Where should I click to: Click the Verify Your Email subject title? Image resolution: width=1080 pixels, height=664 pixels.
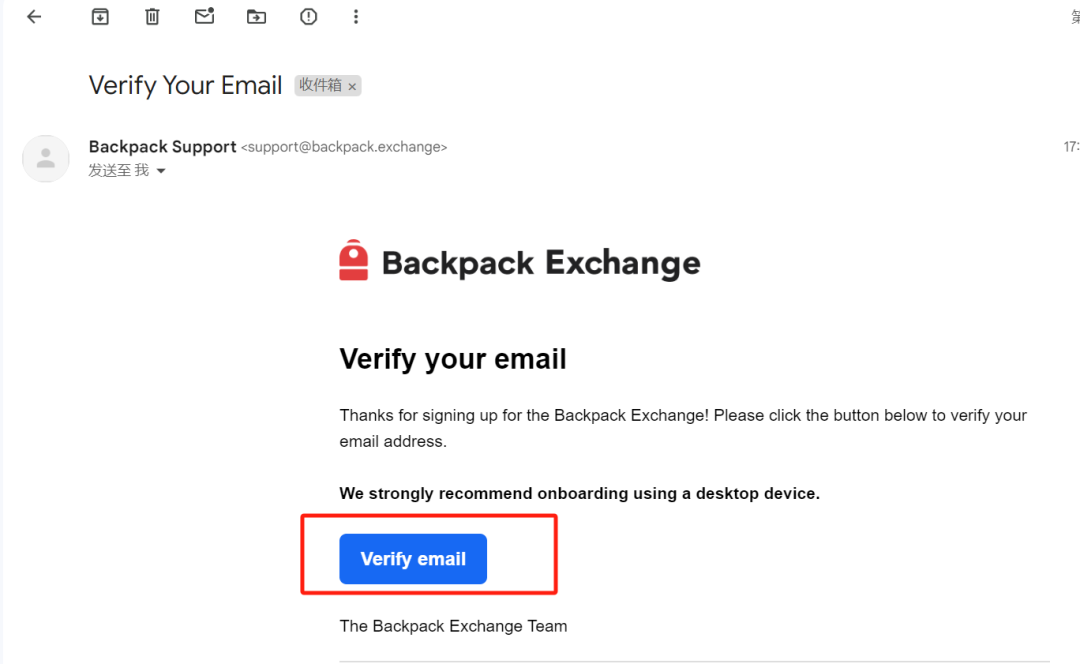[185, 85]
